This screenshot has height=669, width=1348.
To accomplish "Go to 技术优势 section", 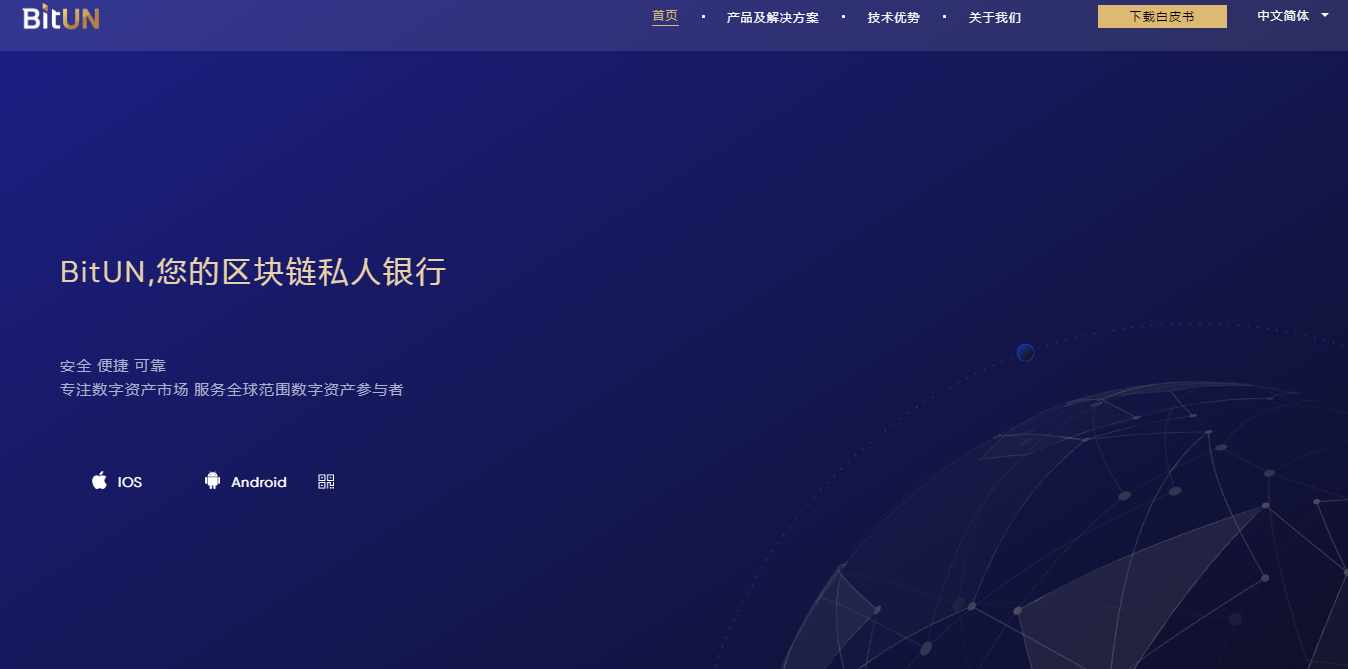I will coord(893,18).
